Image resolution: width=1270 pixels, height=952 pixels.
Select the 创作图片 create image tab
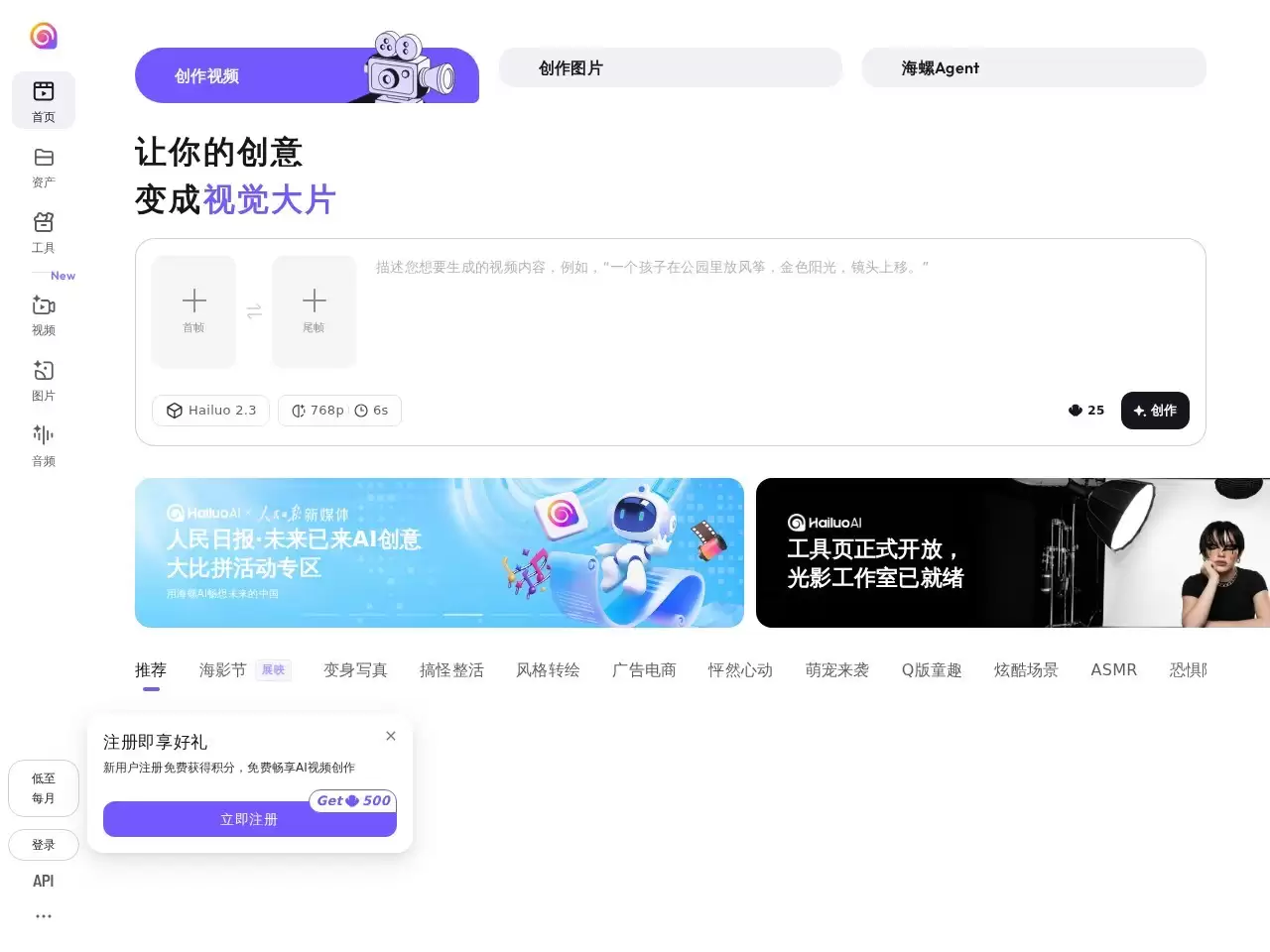pos(671,67)
